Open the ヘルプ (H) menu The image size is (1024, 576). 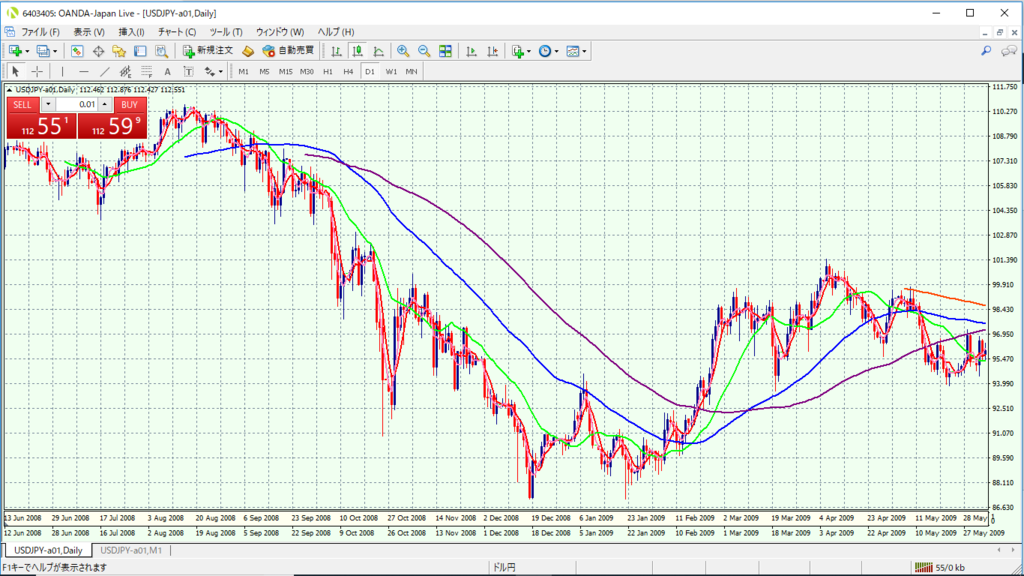336,32
